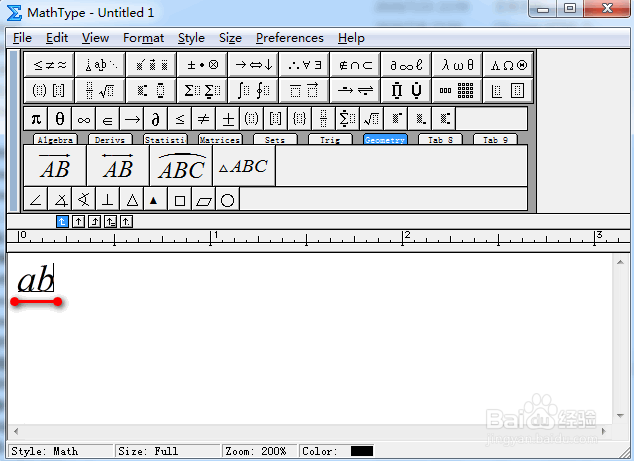Switch to the Derivs tab
The image size is (634, 461).
[110, 140]
